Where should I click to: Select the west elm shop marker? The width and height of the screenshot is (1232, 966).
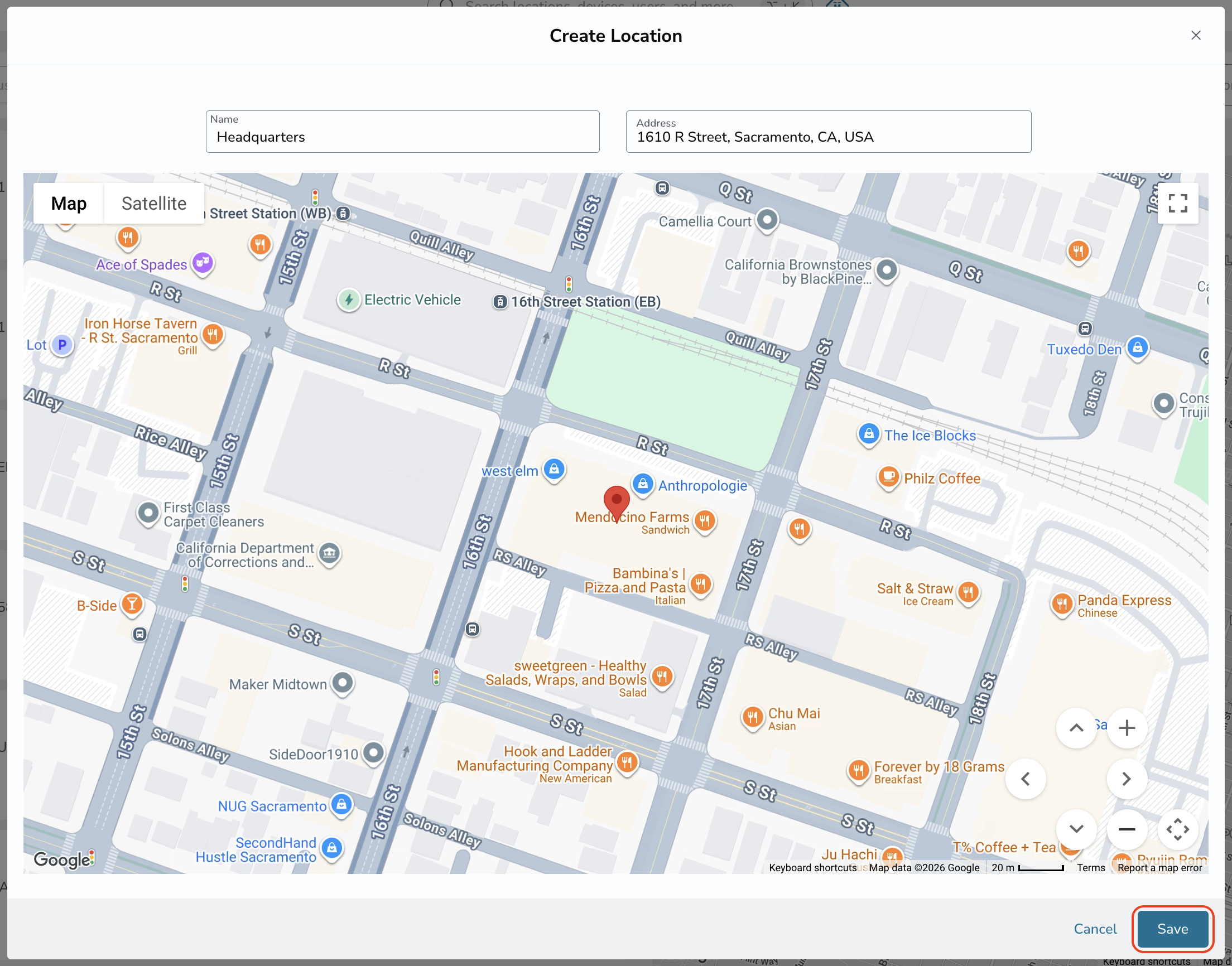pos(554,470)
